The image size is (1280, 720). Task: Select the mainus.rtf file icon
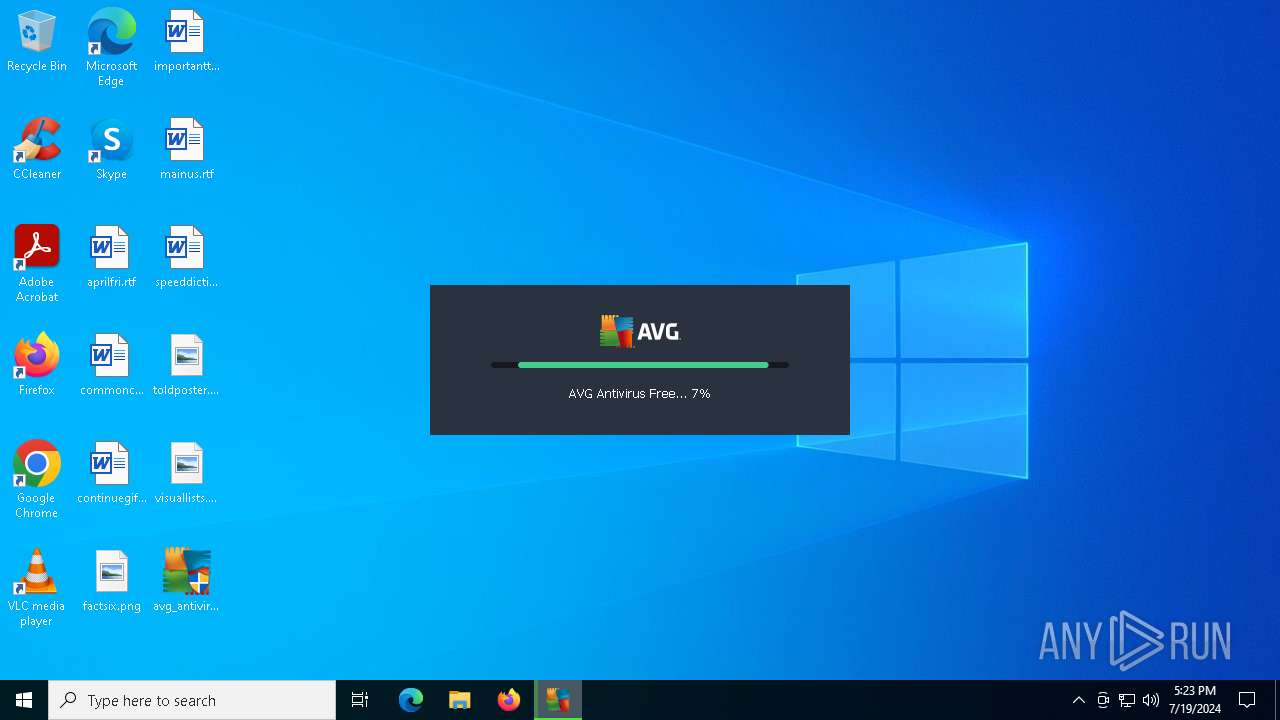[186, 150]
